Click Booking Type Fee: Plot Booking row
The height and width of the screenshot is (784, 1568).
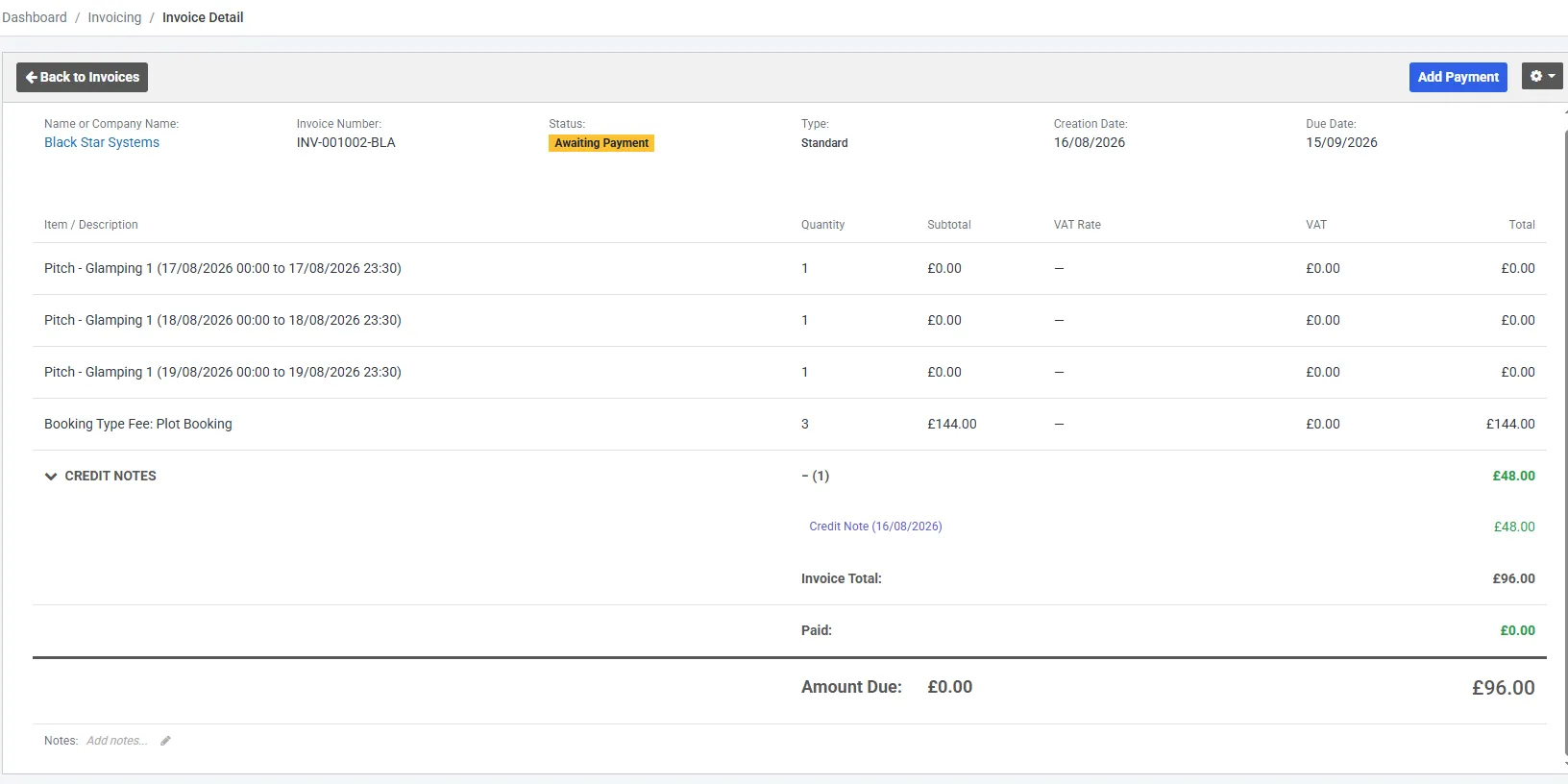click(x=789, y=424)
